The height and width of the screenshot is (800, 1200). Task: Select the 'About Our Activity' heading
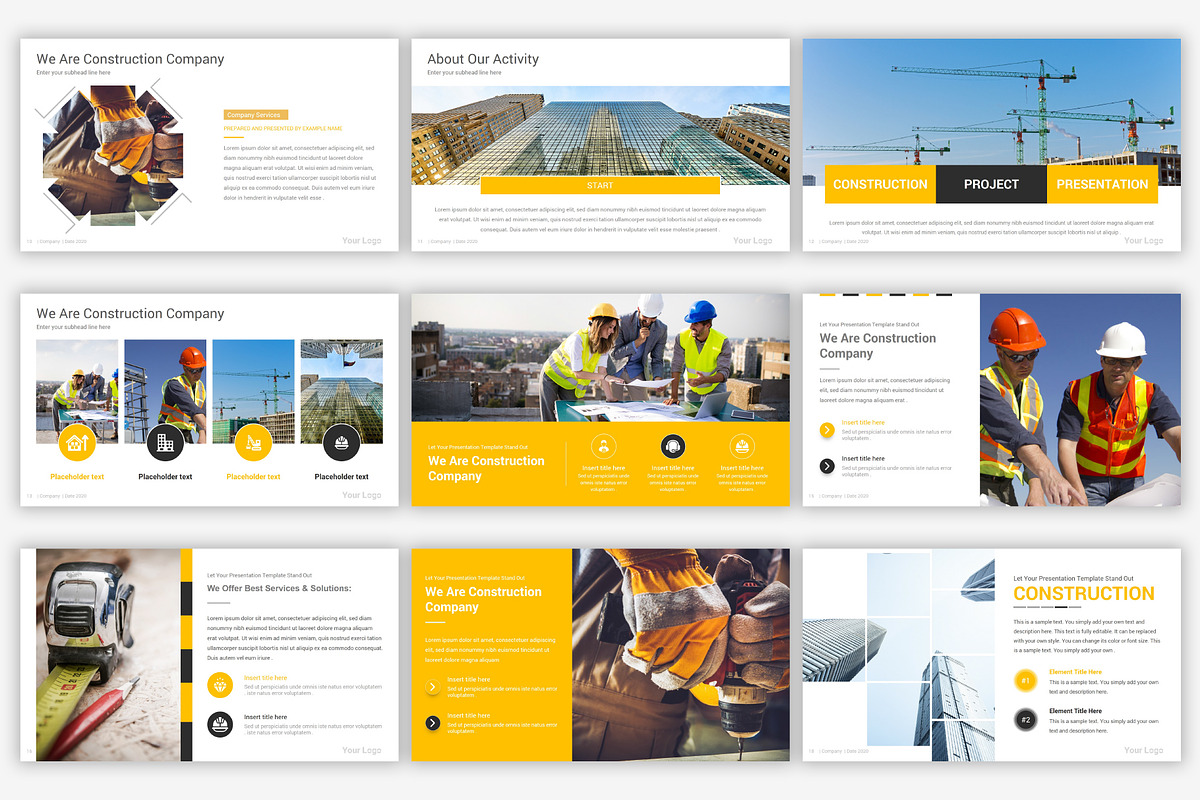click(x=483, y=59)
